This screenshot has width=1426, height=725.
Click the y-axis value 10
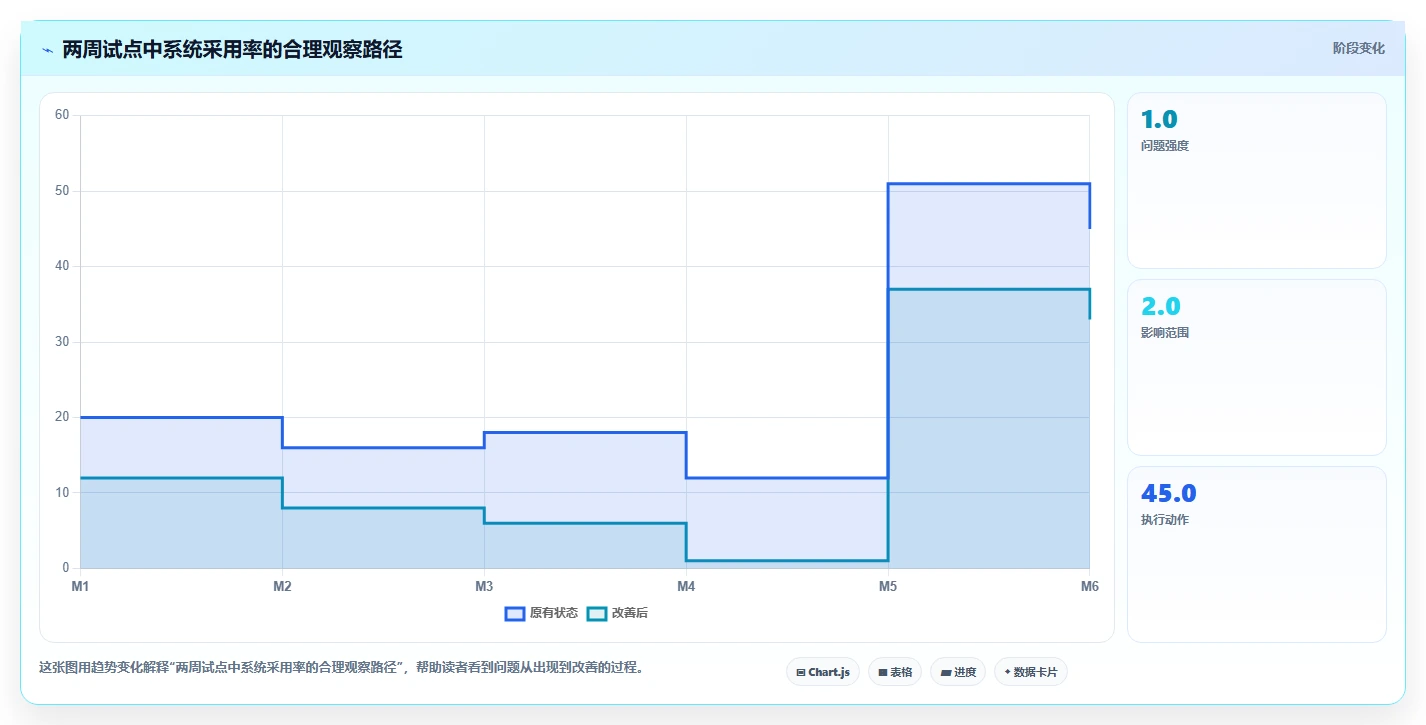tap(62, 492)
